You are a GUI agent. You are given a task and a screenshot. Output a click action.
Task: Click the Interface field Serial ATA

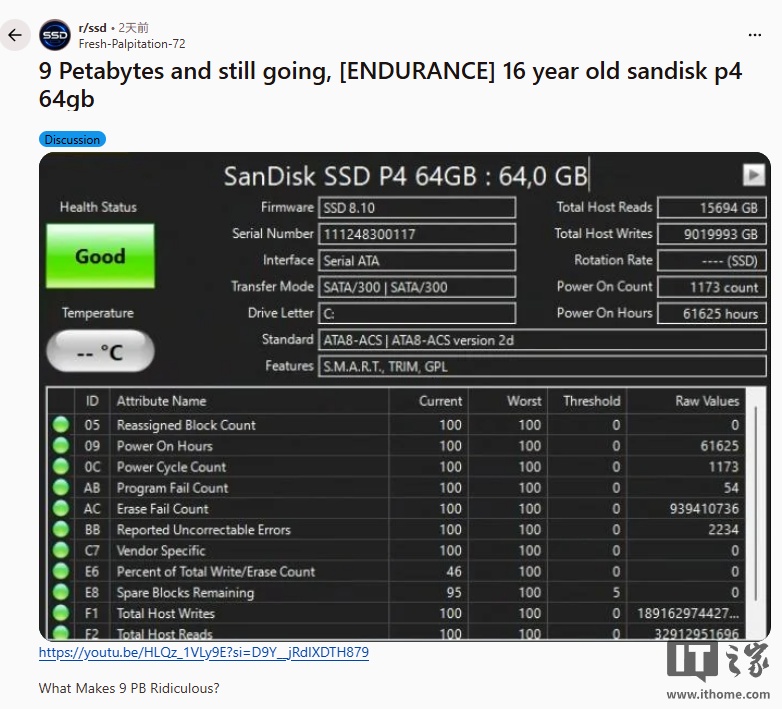click(417, 260)
